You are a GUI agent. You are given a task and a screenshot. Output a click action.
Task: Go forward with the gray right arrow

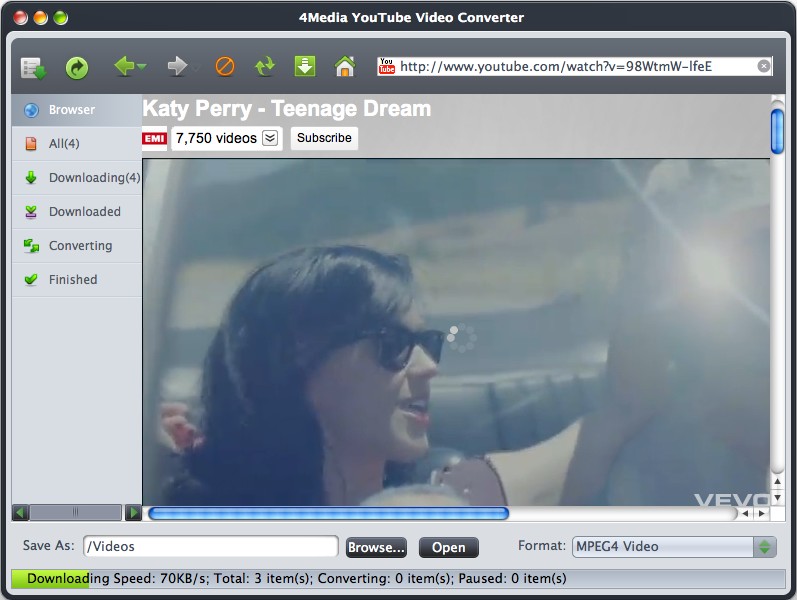[x=177, y=66]
